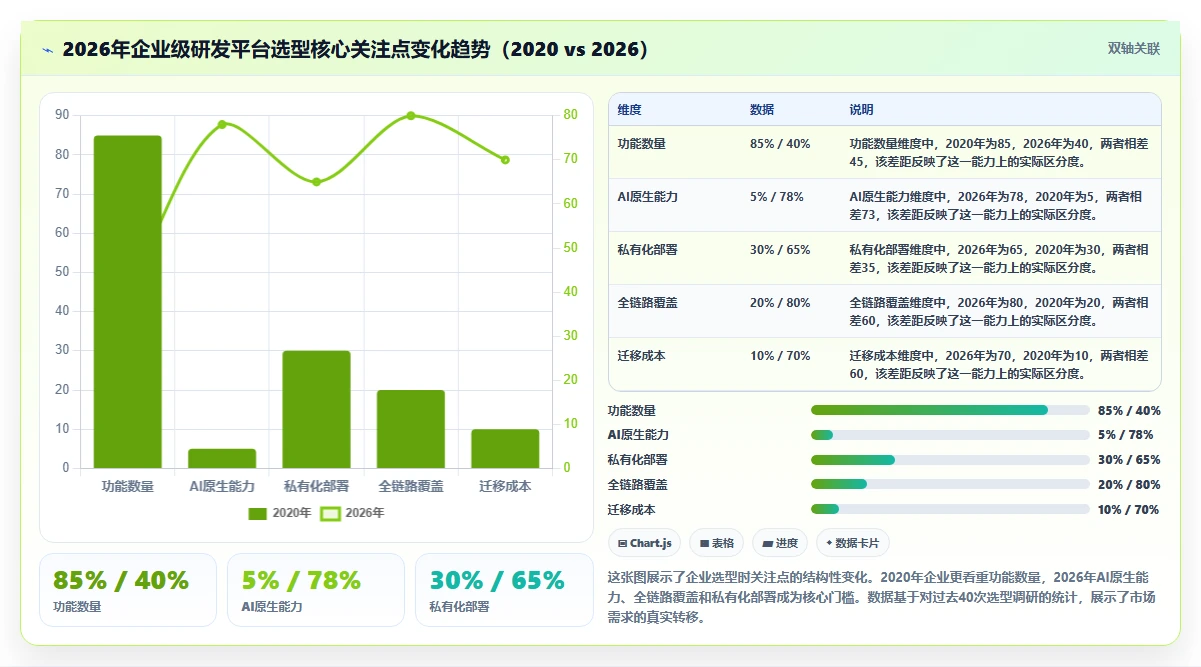The width and height of the screenshot is (1201, 667).
Task: Click the line point above 全链路覆盖
Action: [x=411, y=115]
